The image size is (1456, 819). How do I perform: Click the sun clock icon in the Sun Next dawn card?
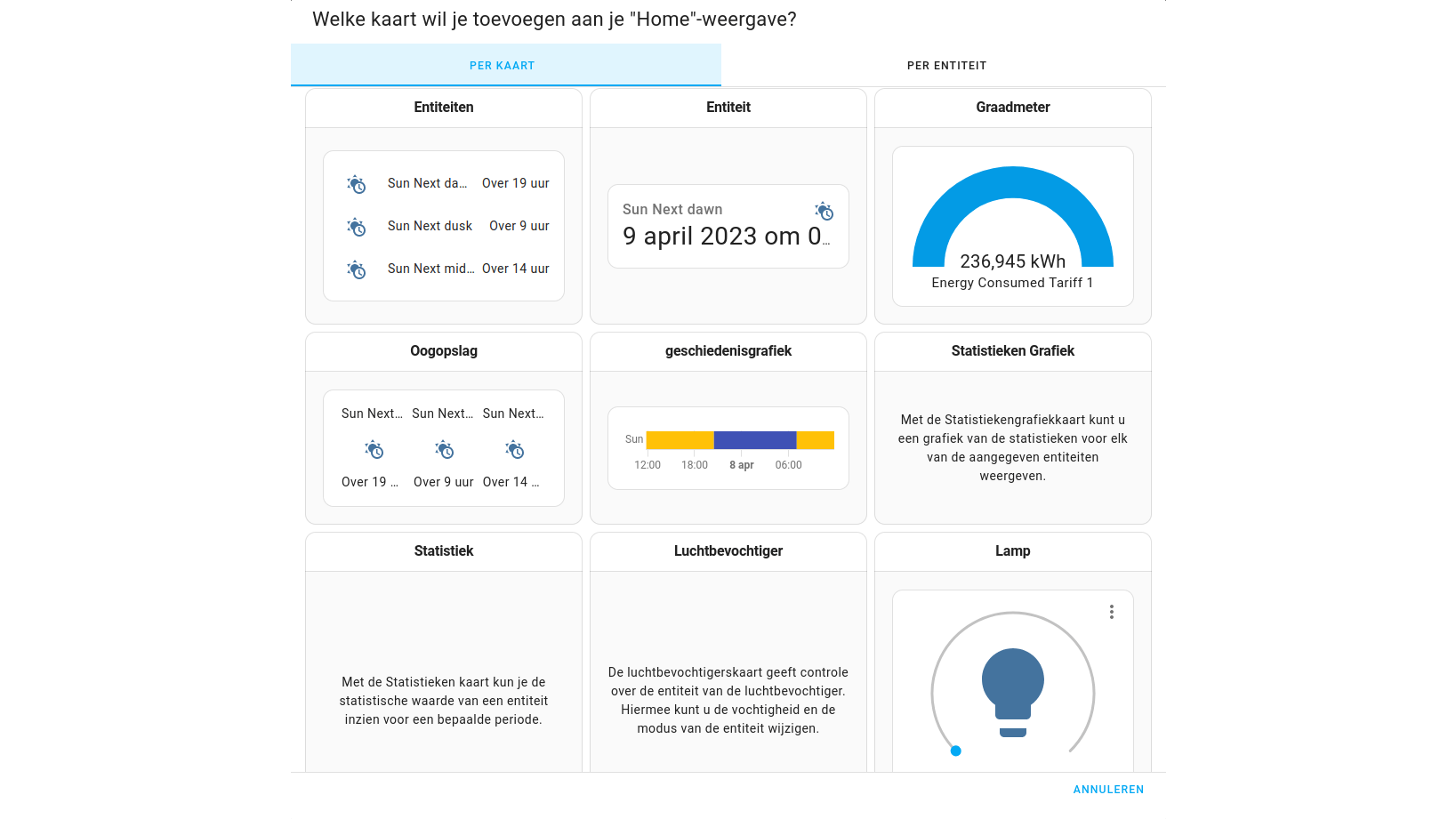click(824, 211)
